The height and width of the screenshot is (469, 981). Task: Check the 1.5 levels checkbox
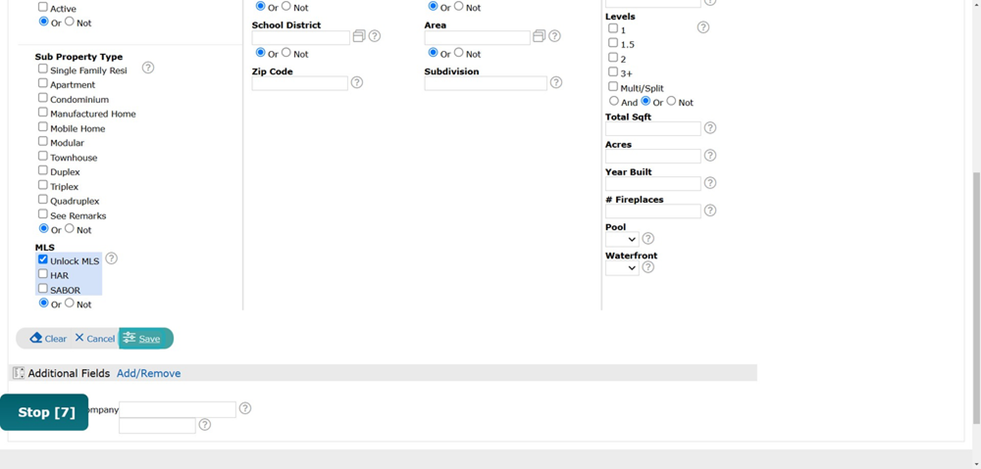click(x=613, y=43)
